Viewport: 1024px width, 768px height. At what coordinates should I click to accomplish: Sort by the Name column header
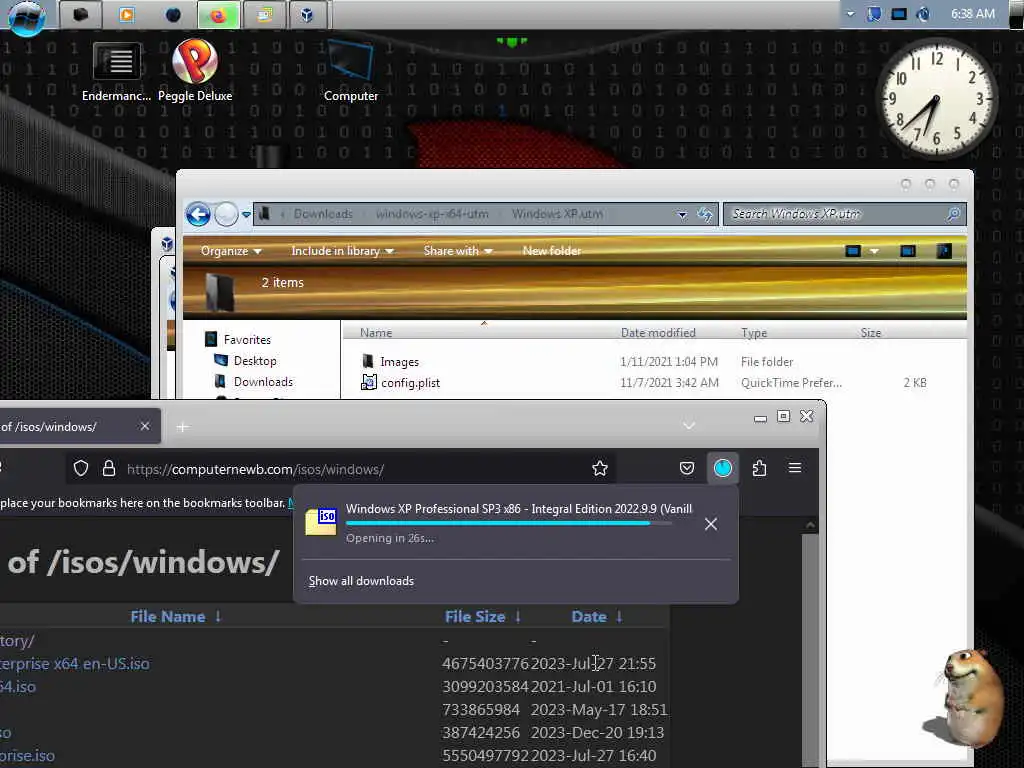pyautogui.click(x=376, y=332)
